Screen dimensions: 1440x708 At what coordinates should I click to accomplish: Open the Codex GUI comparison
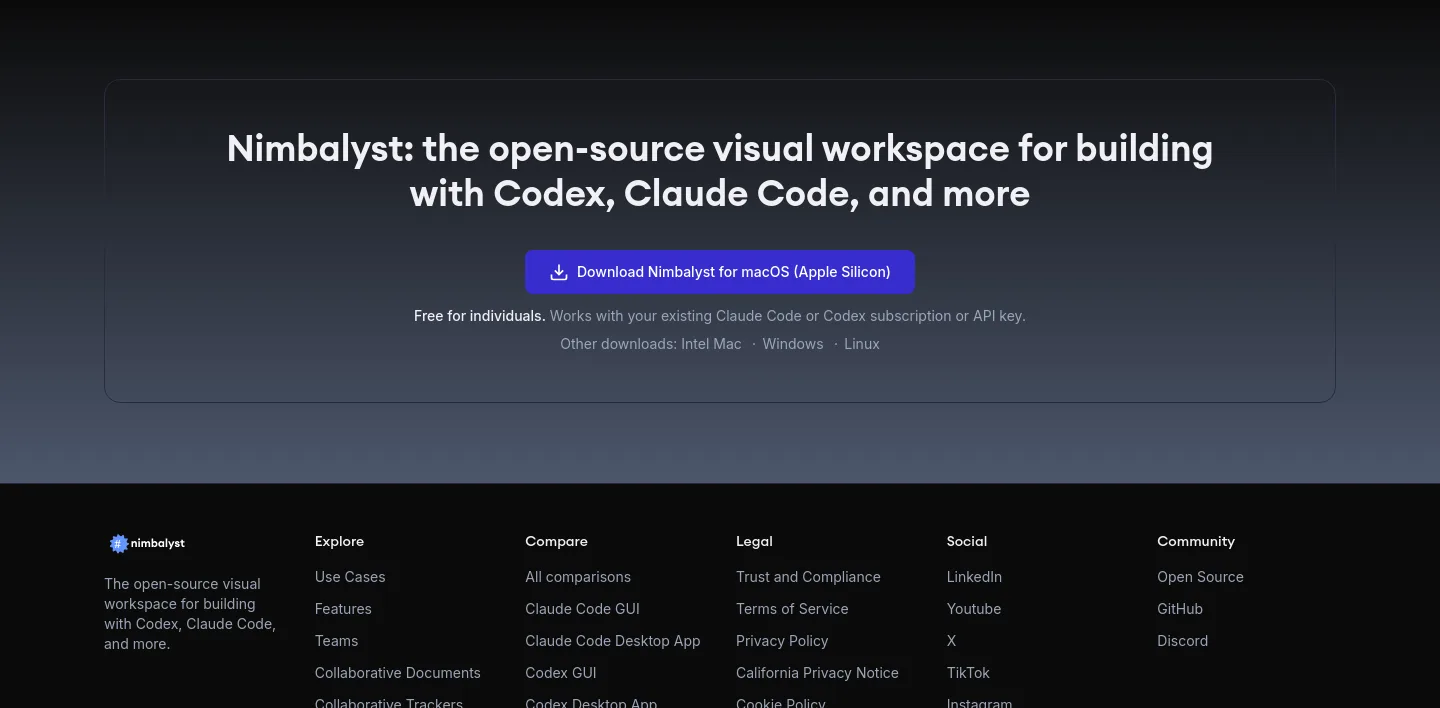click(561, 673)
